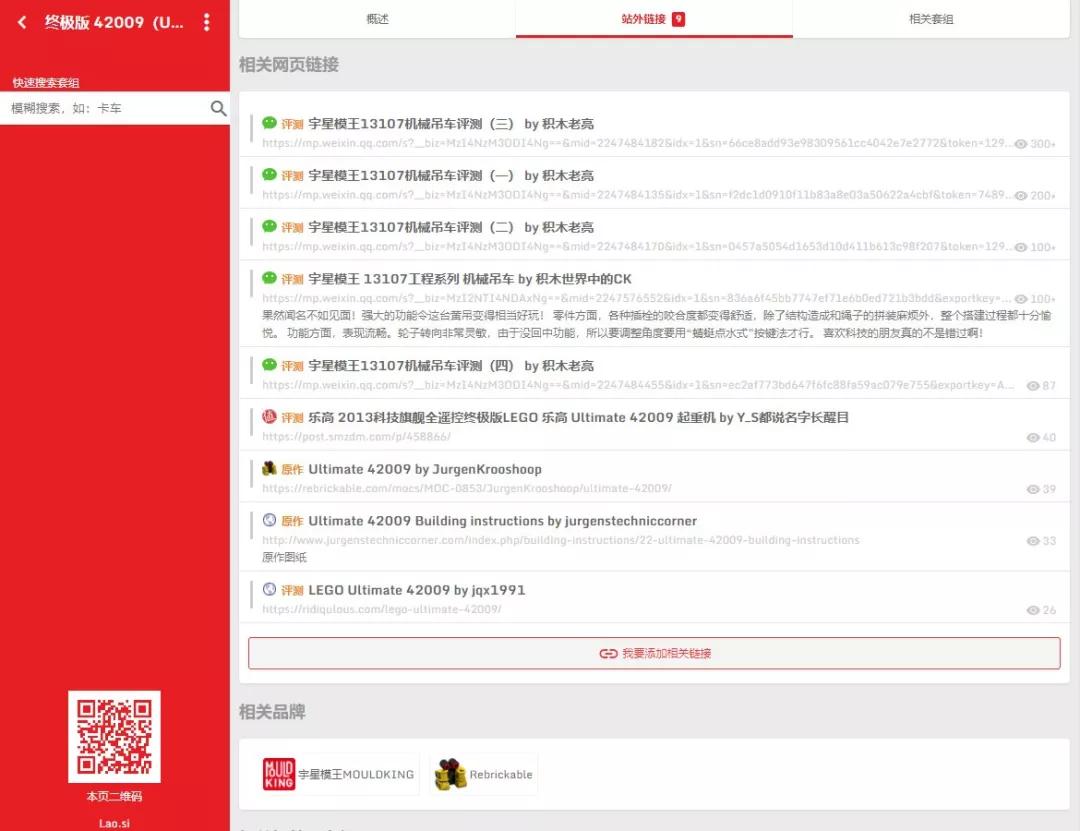Image resolution: width=1080 pixels, height=831 pixels.
Task: Click the back arrow beside 终极版 42009
Action: coord(21,22)
